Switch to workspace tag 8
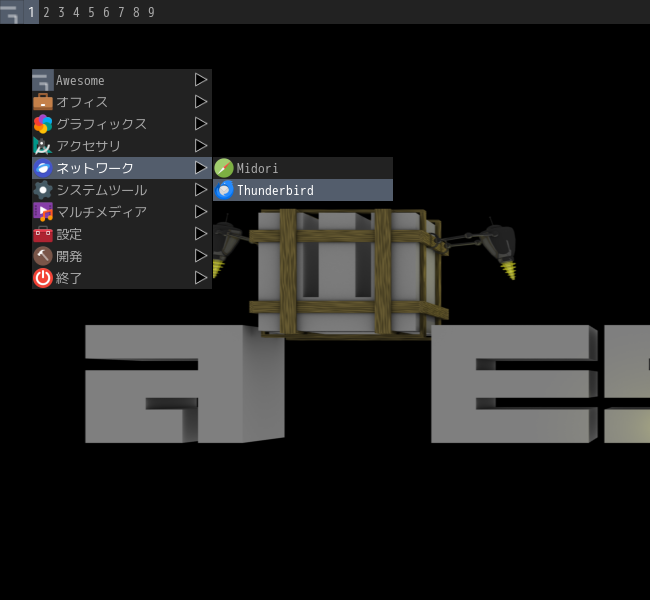Image resolution: width=650 pixels, height=600 pixels. pos(136,12)
